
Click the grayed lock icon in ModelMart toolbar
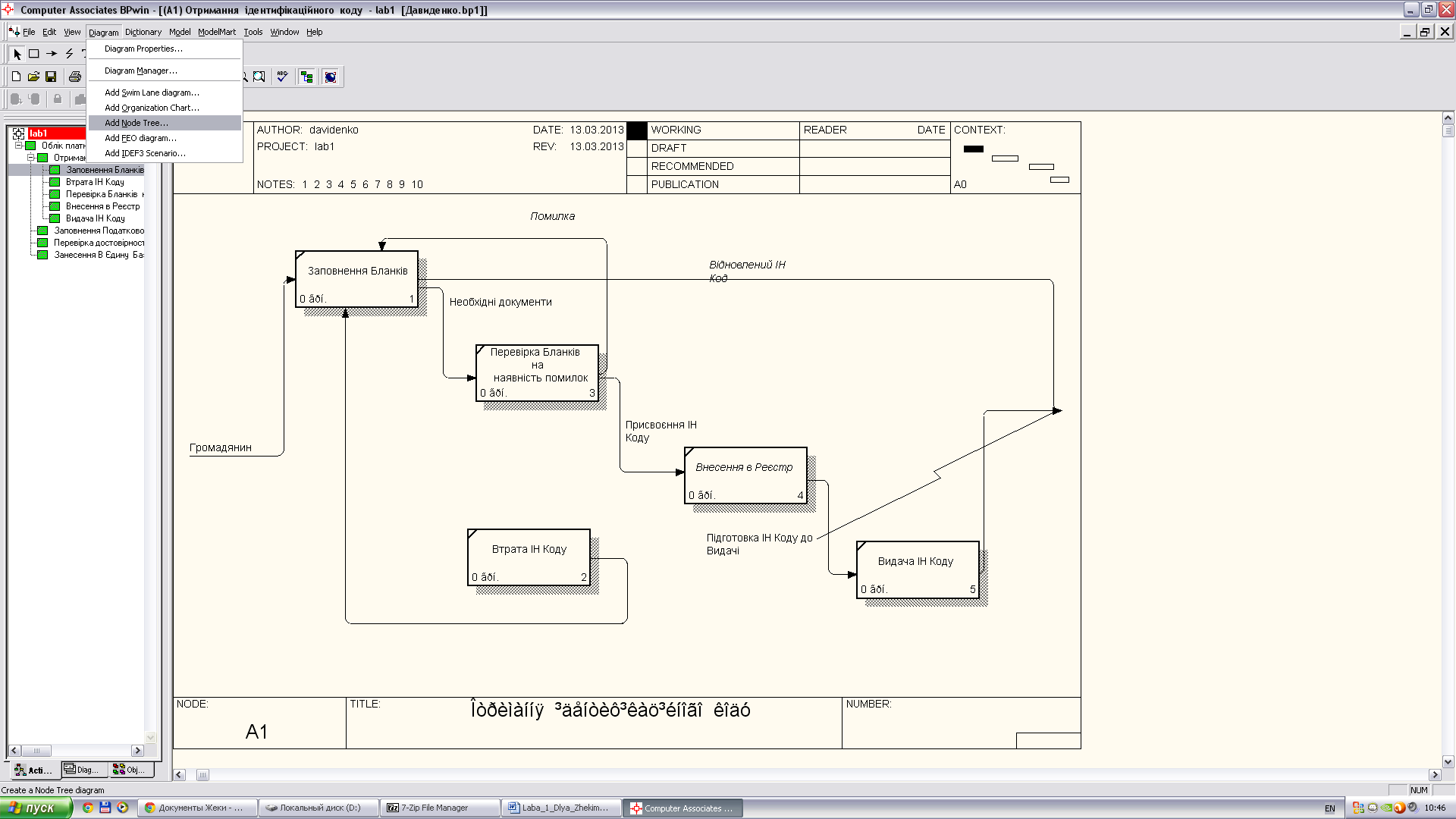(x=58, y=99)
